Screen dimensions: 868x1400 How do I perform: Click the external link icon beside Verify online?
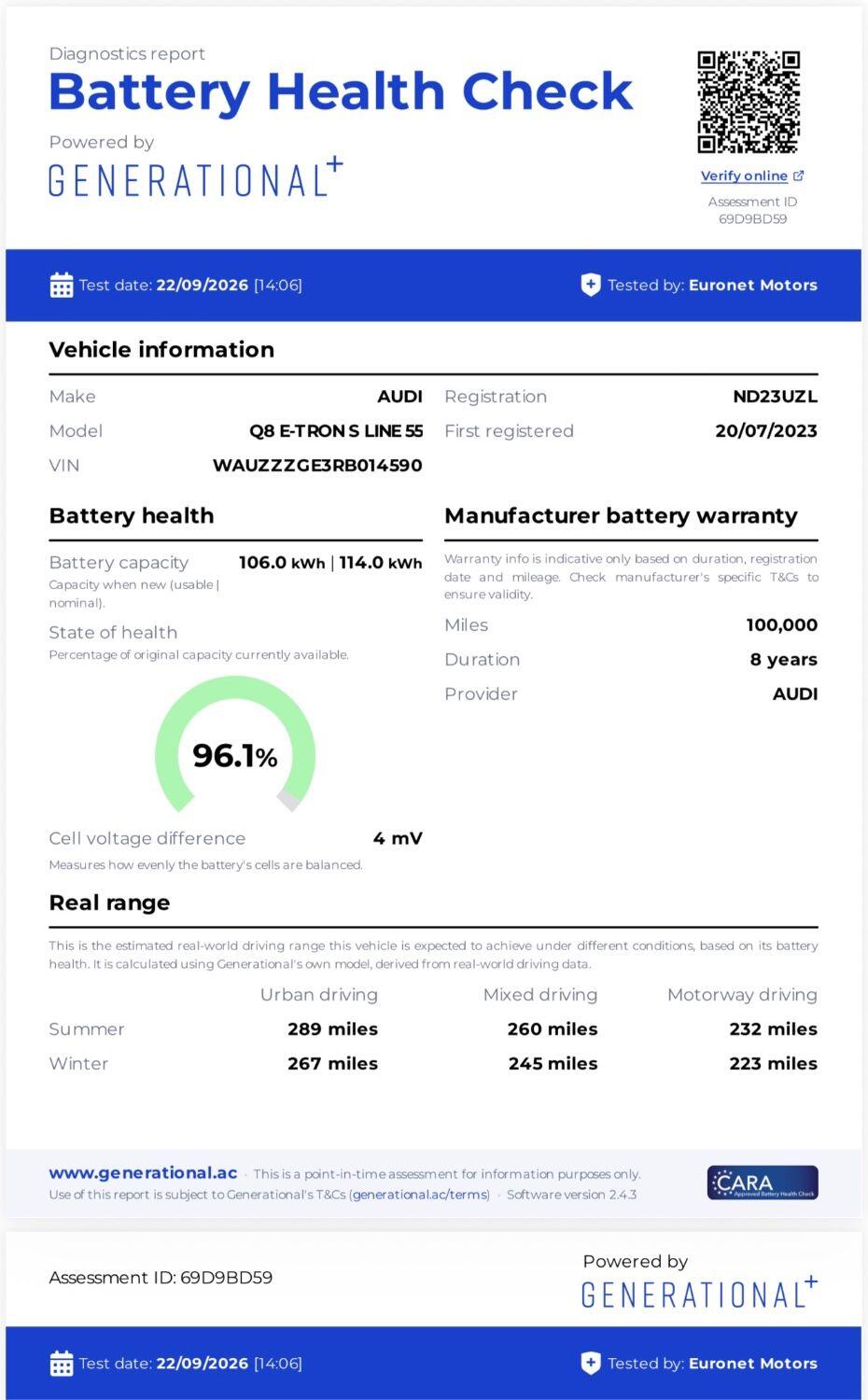click(x=798, y=175)
